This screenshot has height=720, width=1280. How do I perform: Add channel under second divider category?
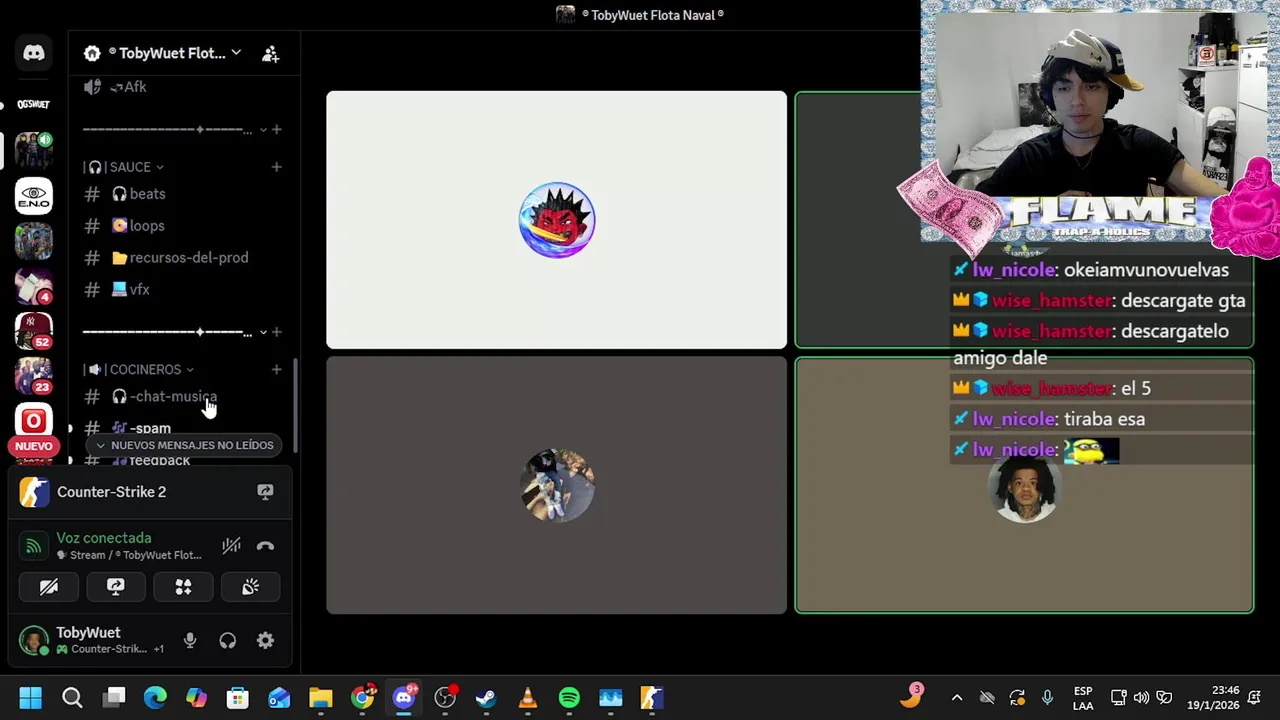coord(276,331)
